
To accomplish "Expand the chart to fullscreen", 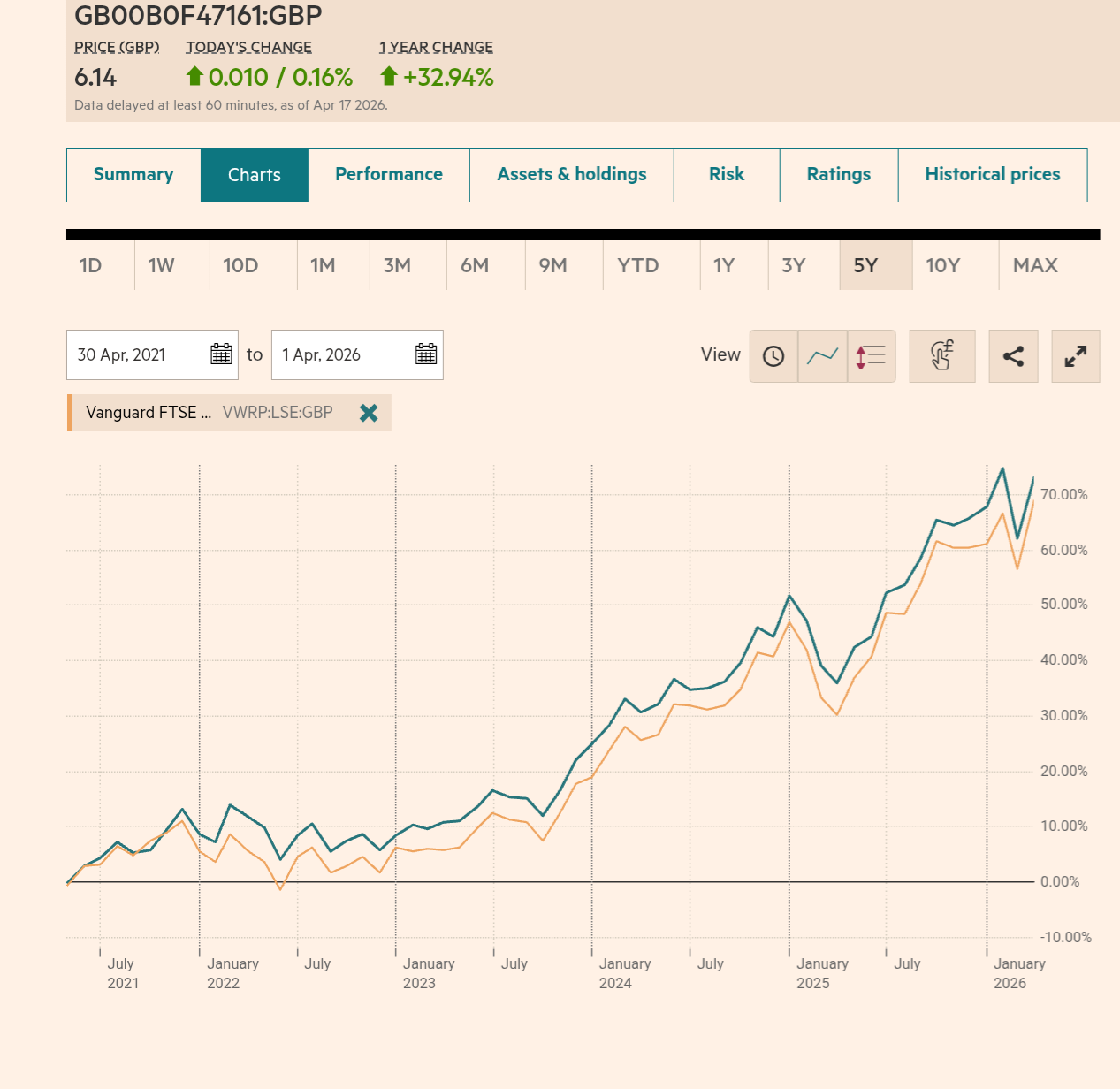I will click(x=1075, y=356).
